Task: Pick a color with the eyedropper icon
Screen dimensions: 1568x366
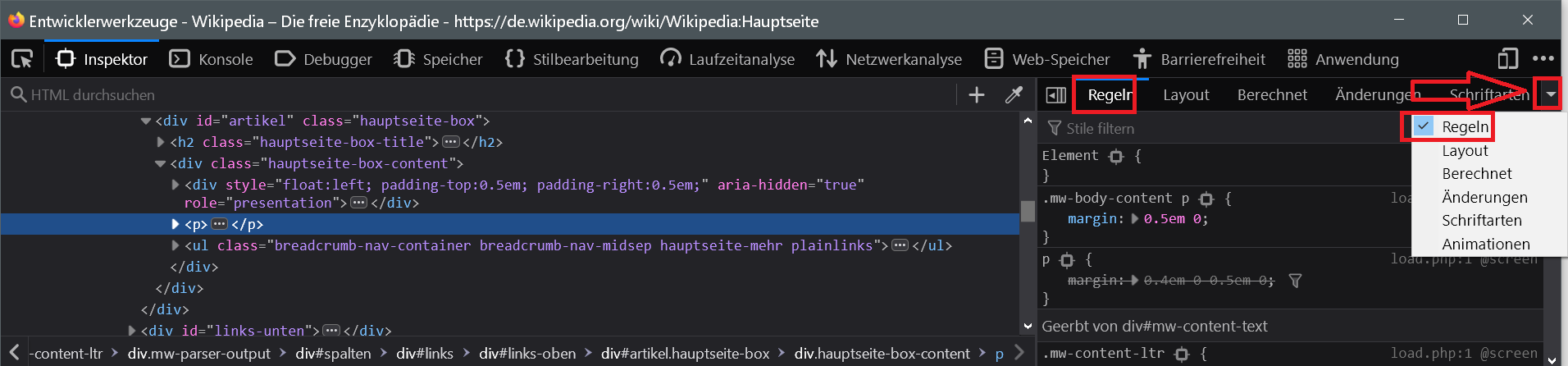Action: pyautogui.click(x=1014, y=95)
